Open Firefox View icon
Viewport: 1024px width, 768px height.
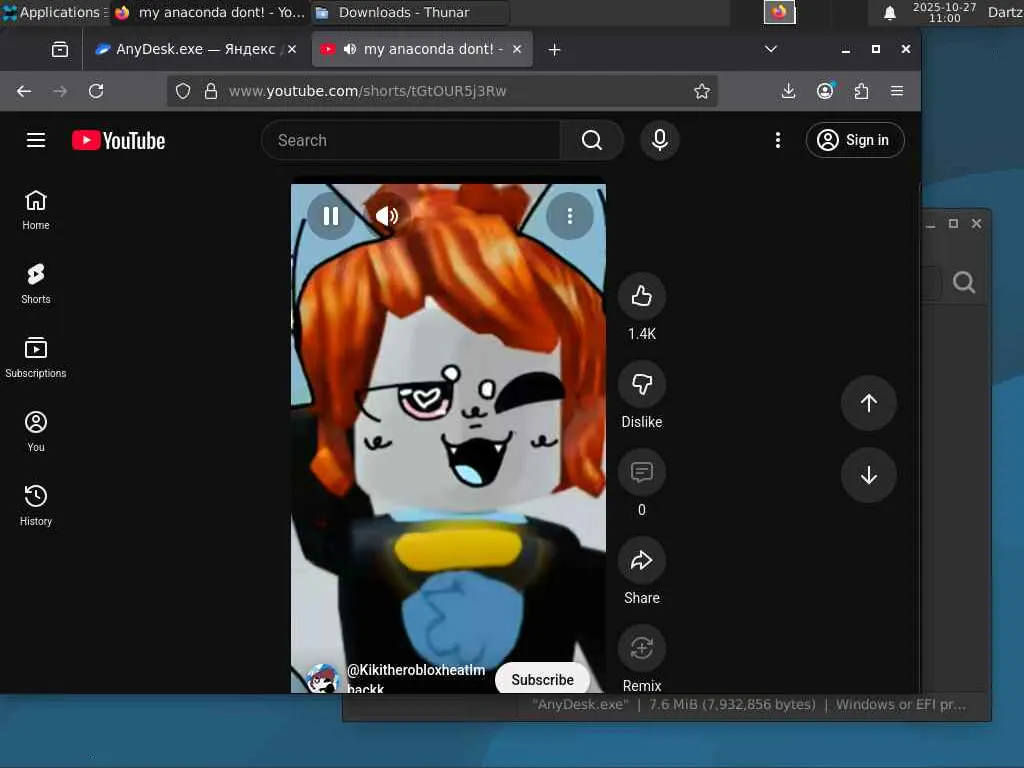(60, 49)
